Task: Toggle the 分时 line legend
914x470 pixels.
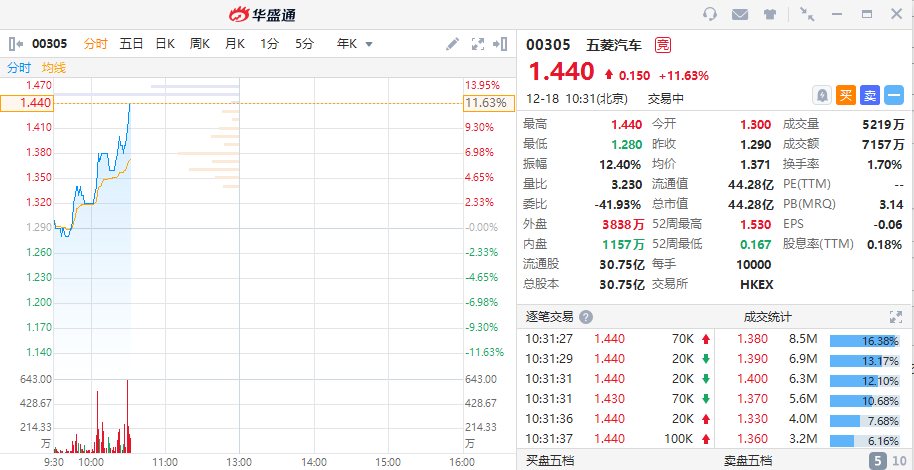Action: 19,68
